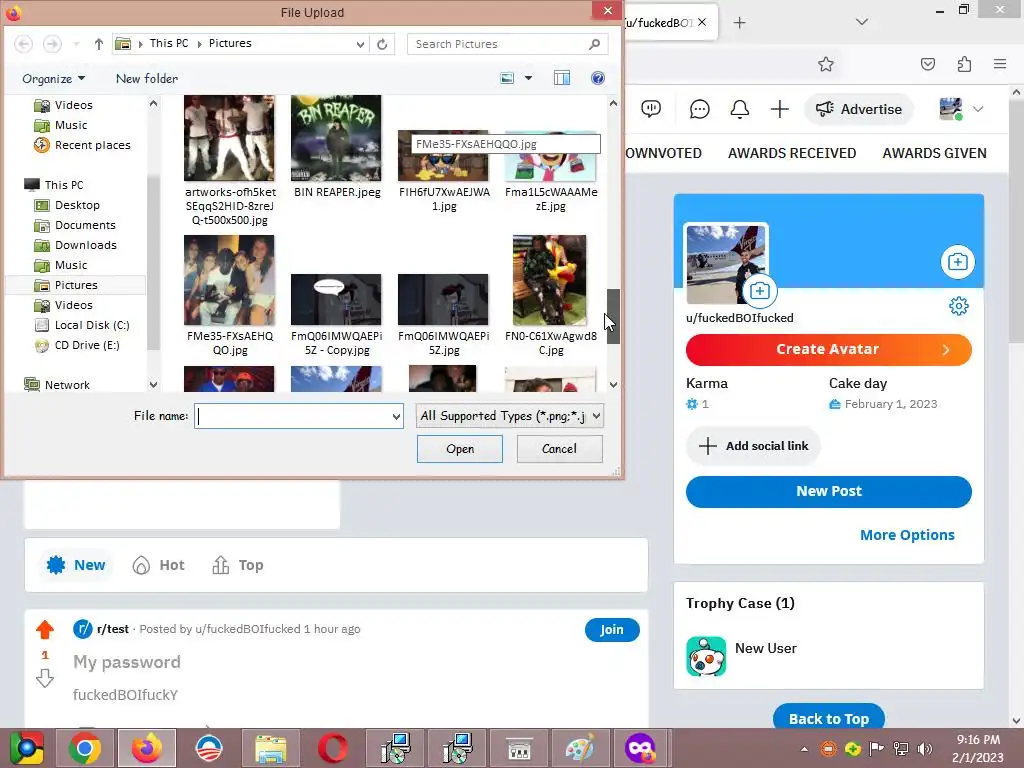
Task: Open All Supported Types filter dropdown
Action: click(x=509, y=416)
